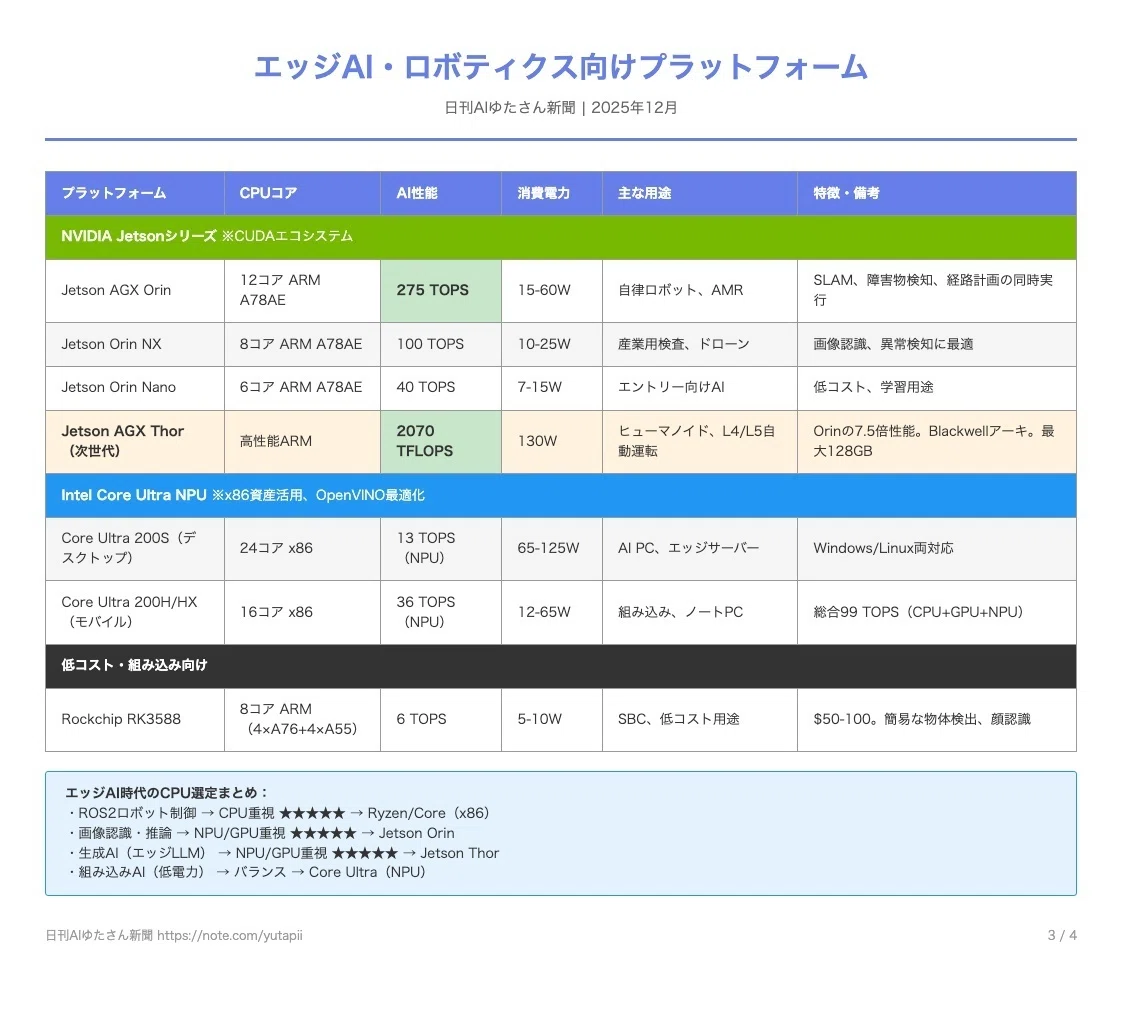
Task: Click the 100 TOPS cell
Action: (440, 344)
